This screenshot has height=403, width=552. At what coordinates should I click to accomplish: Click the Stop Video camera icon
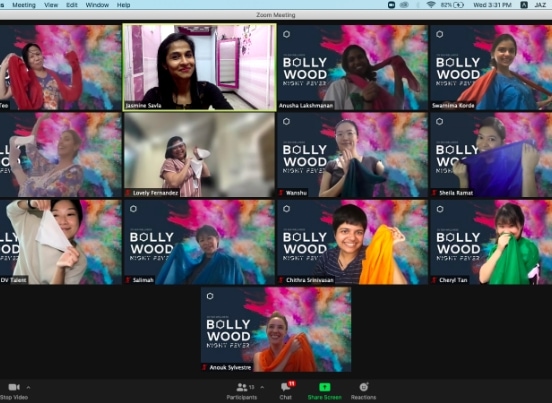point(14,387)
